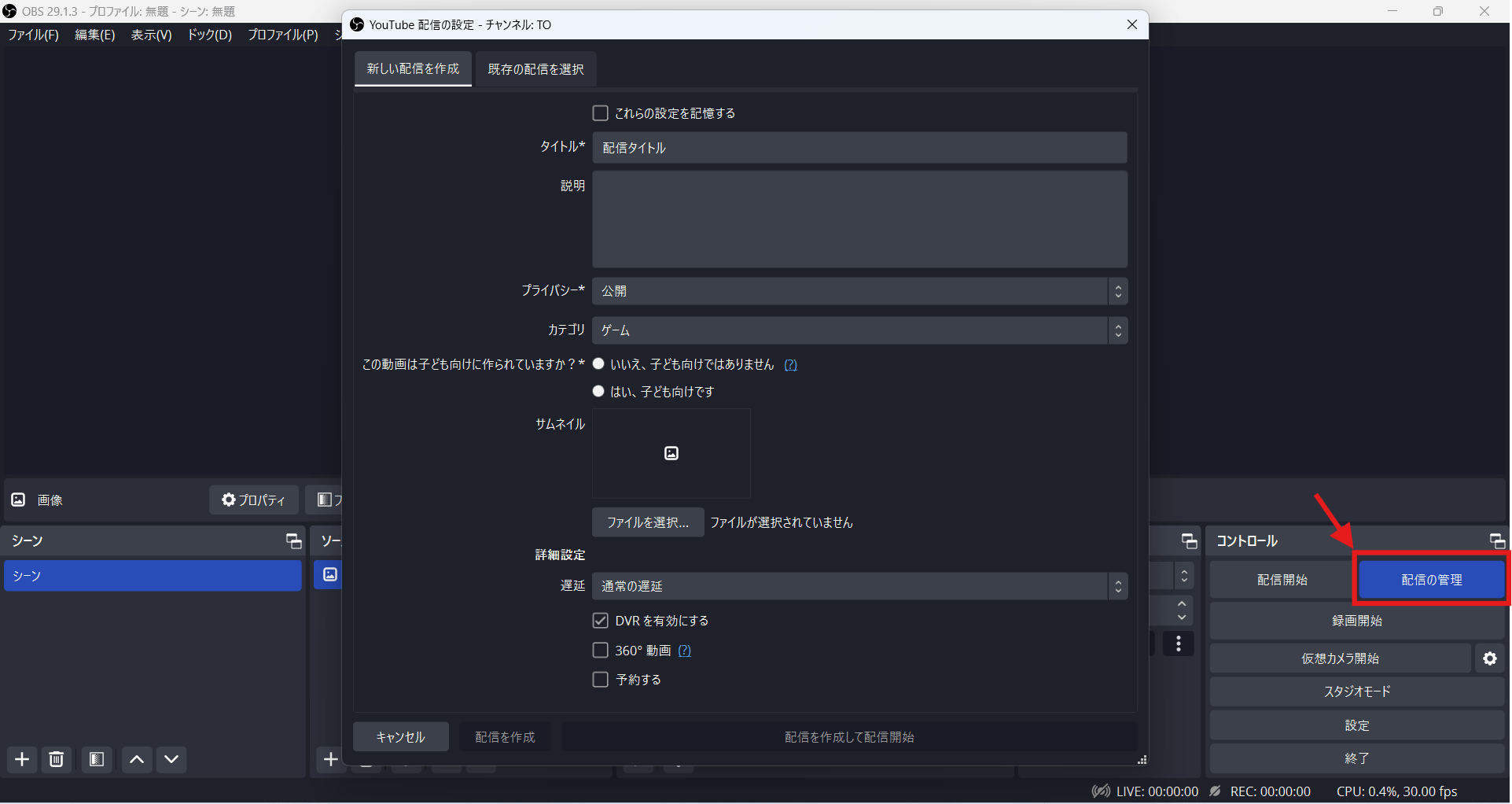
Task: Open プライバシー dropdown showing 公開
Action: coord(859,291)
